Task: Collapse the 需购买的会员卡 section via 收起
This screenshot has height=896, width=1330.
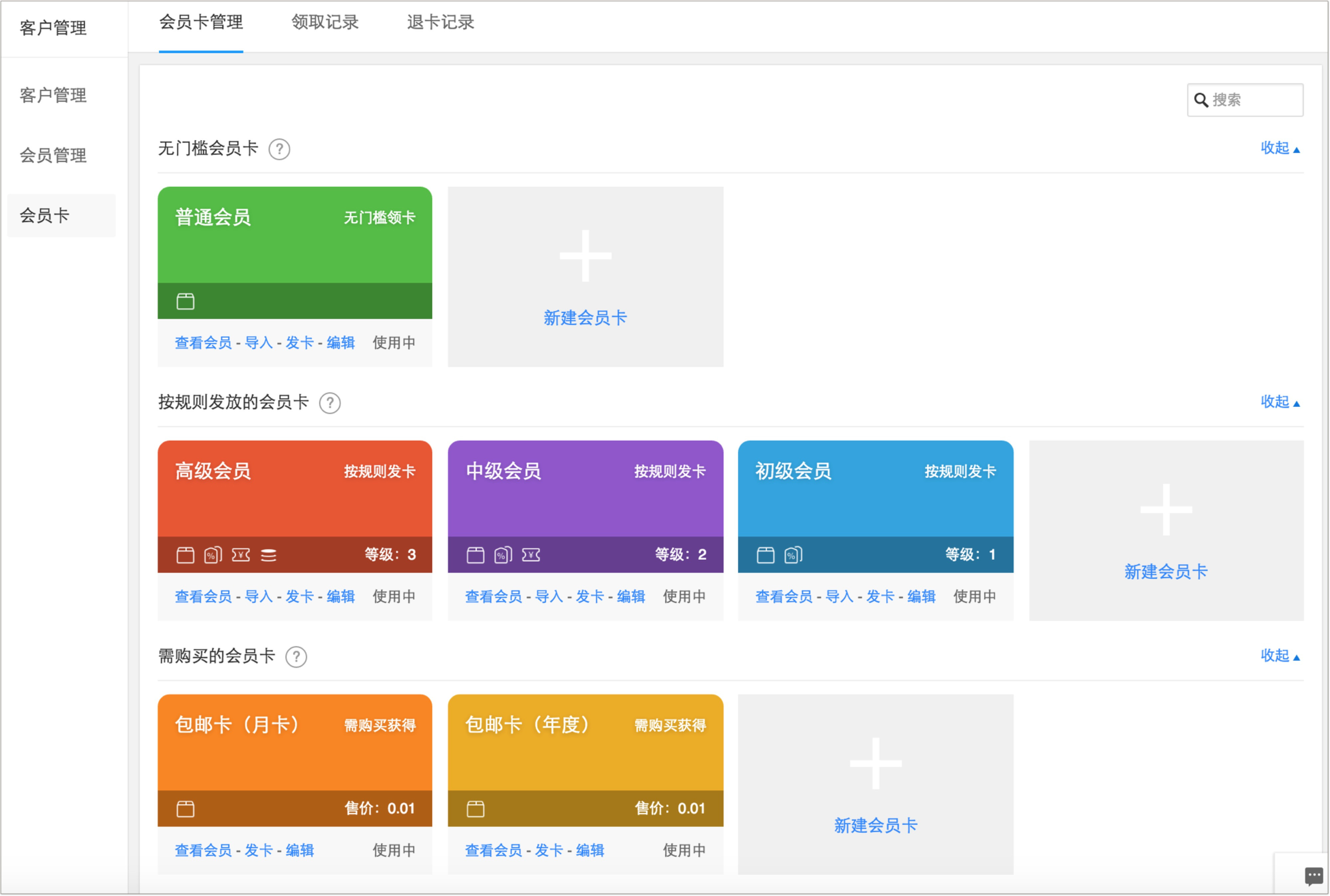Action: click(1280, 655)
